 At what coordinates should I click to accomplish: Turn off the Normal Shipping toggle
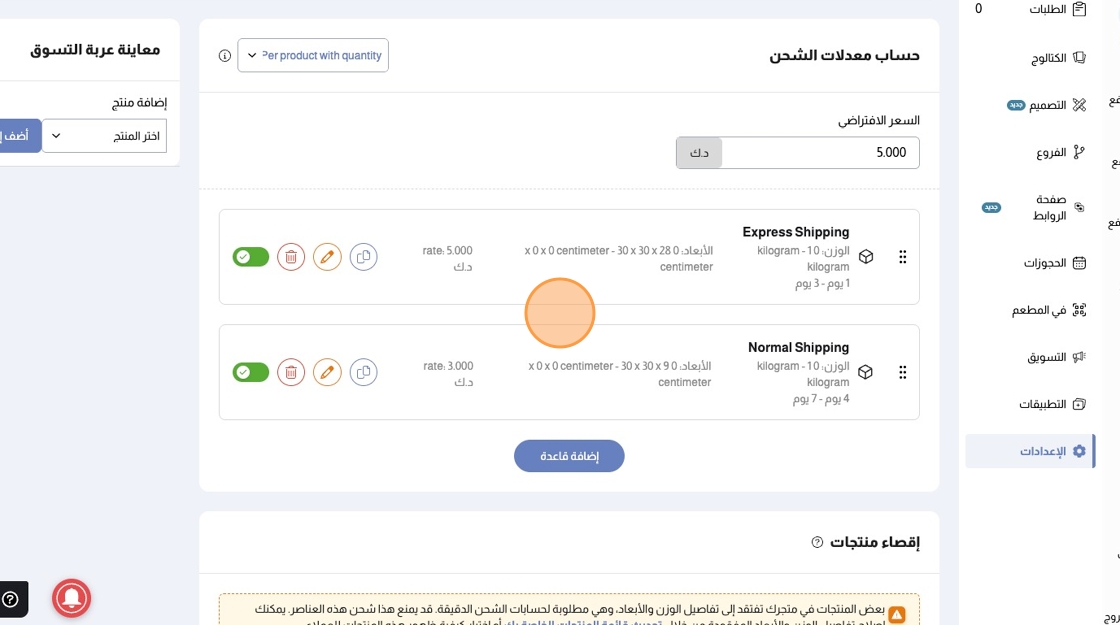251,372
